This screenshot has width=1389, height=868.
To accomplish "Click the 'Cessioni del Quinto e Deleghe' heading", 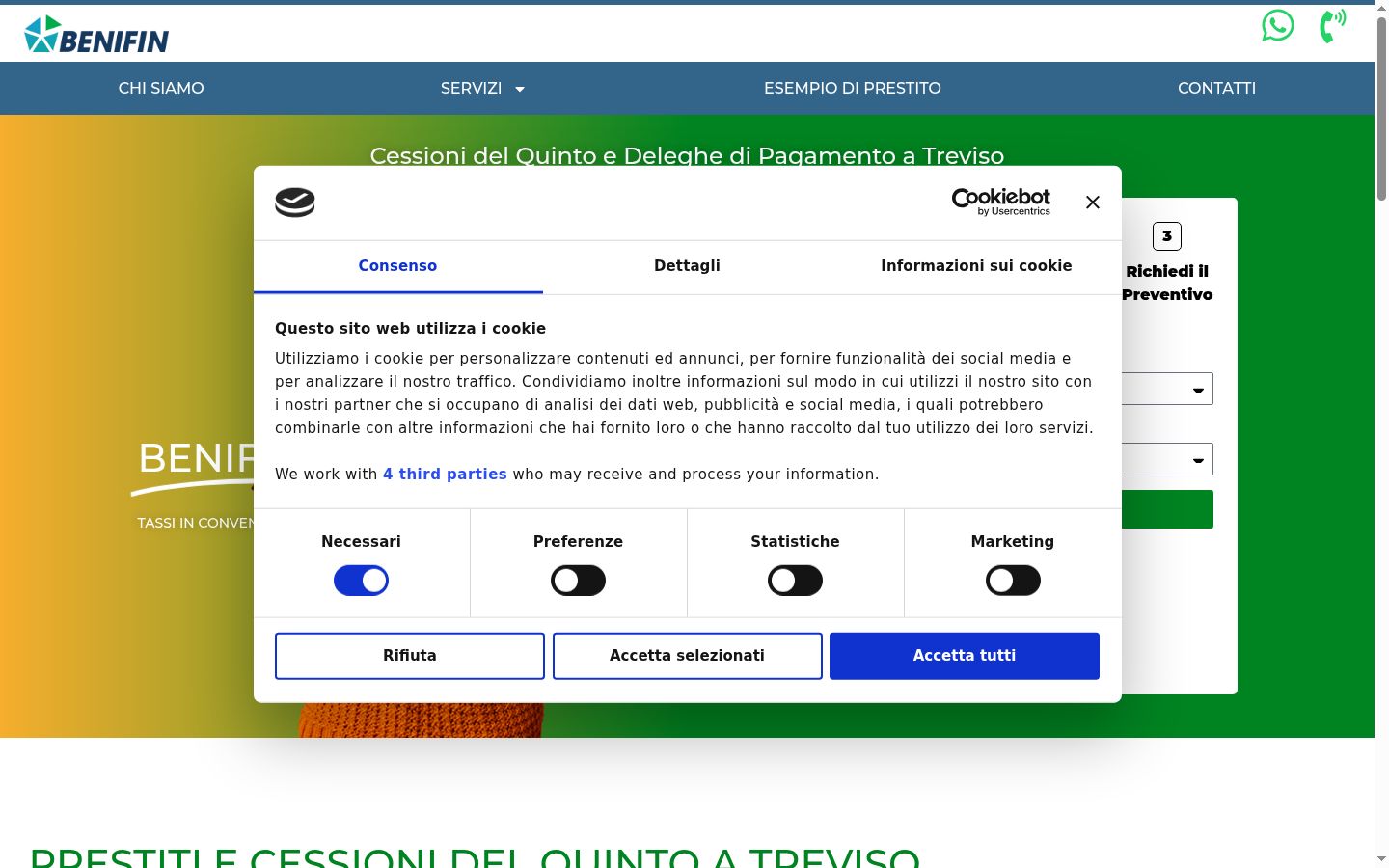I will pyautogui.click(x=687, y=155).
